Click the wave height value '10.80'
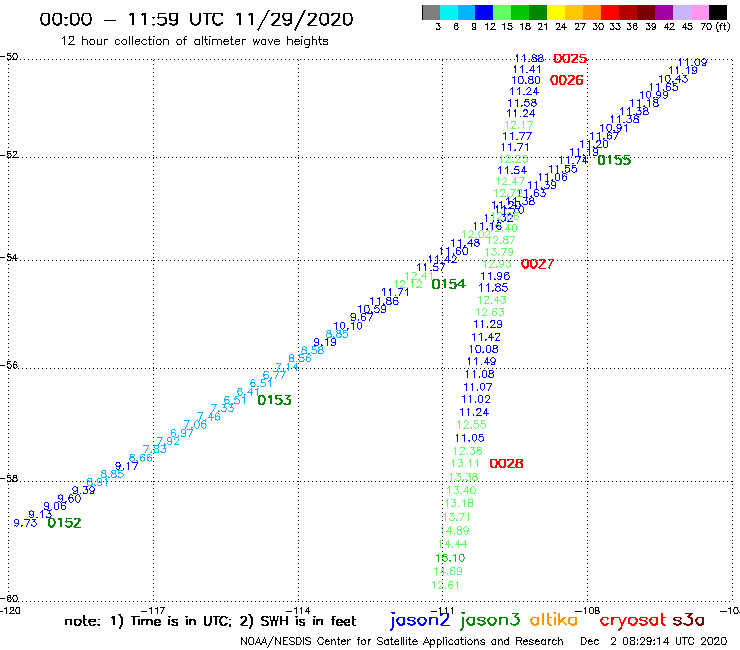Image resolution: width=740 pixels, height=650 pixels. click(x=526, y=80)
